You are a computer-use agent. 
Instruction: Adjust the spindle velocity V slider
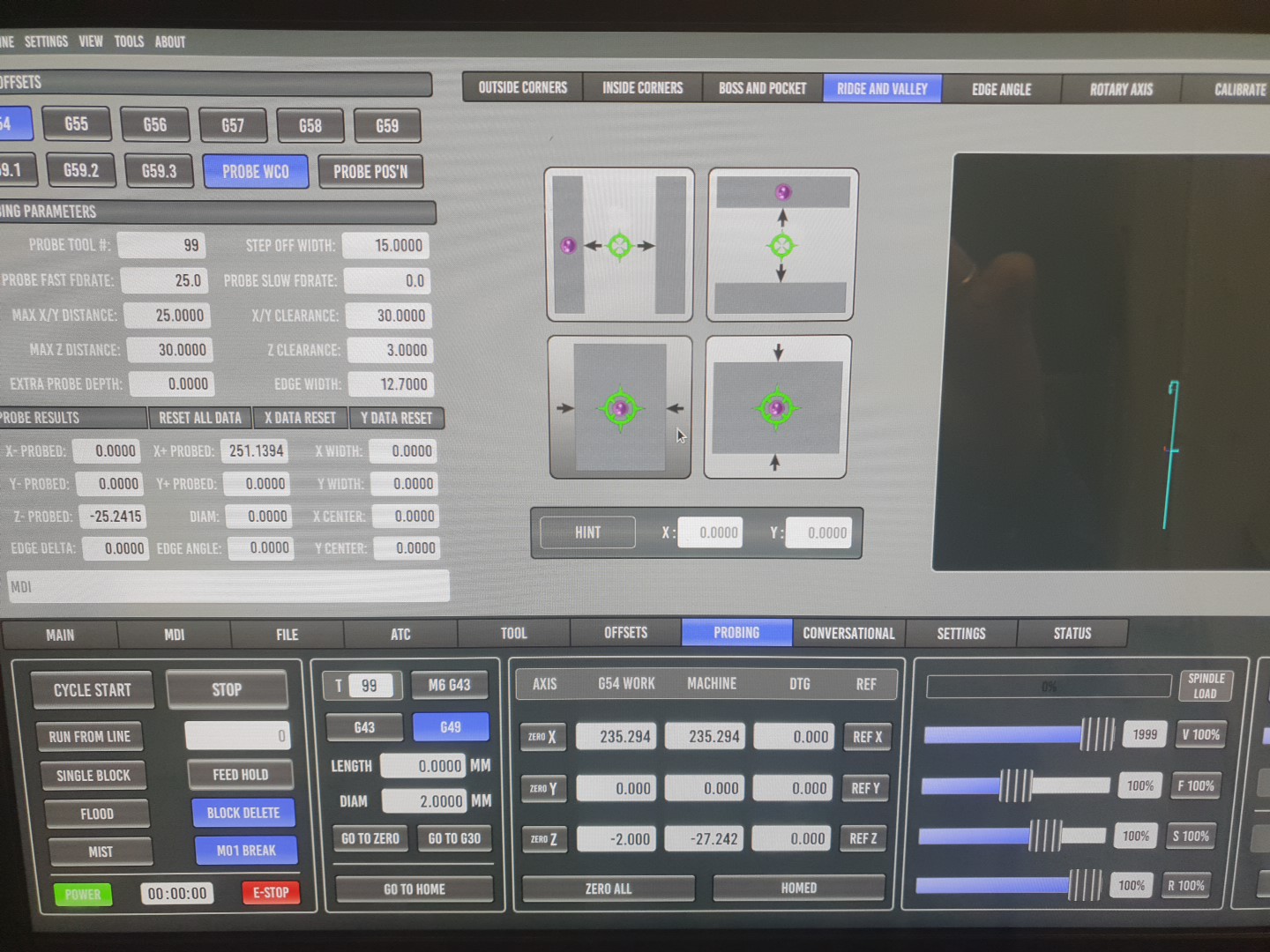coord(1019,734)
